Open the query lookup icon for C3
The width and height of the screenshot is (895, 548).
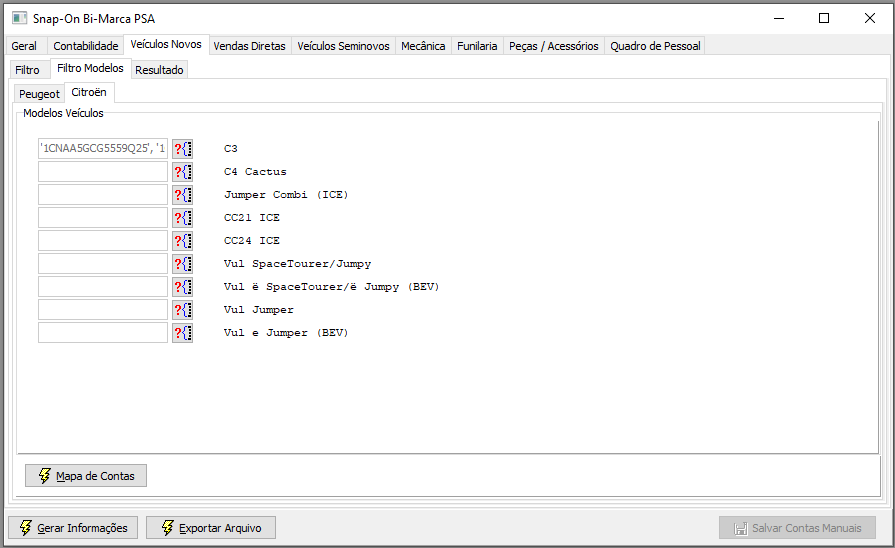click(x=183, y=149)
